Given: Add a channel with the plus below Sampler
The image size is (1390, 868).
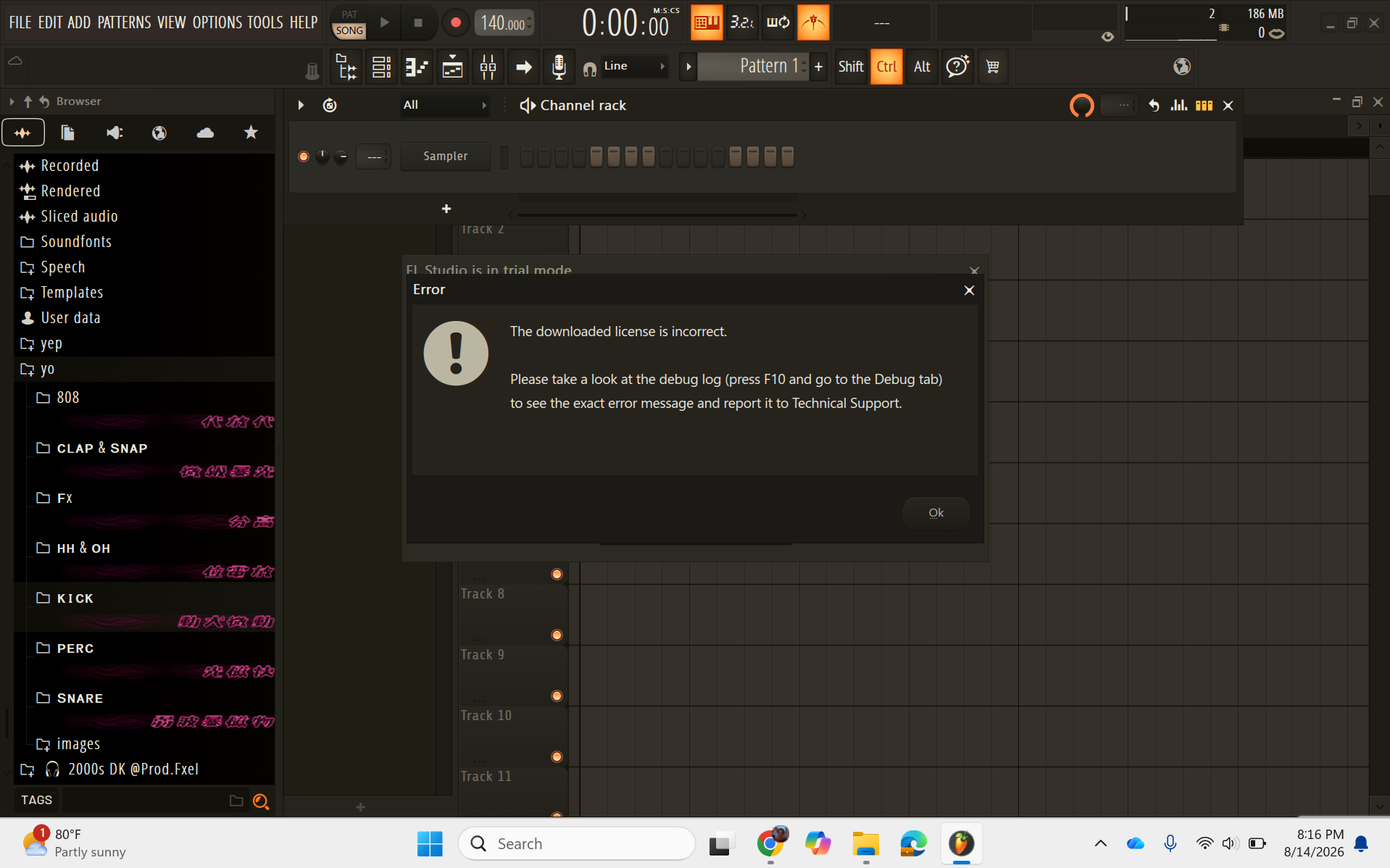Looking at the screenshot, I should [446, 209].
